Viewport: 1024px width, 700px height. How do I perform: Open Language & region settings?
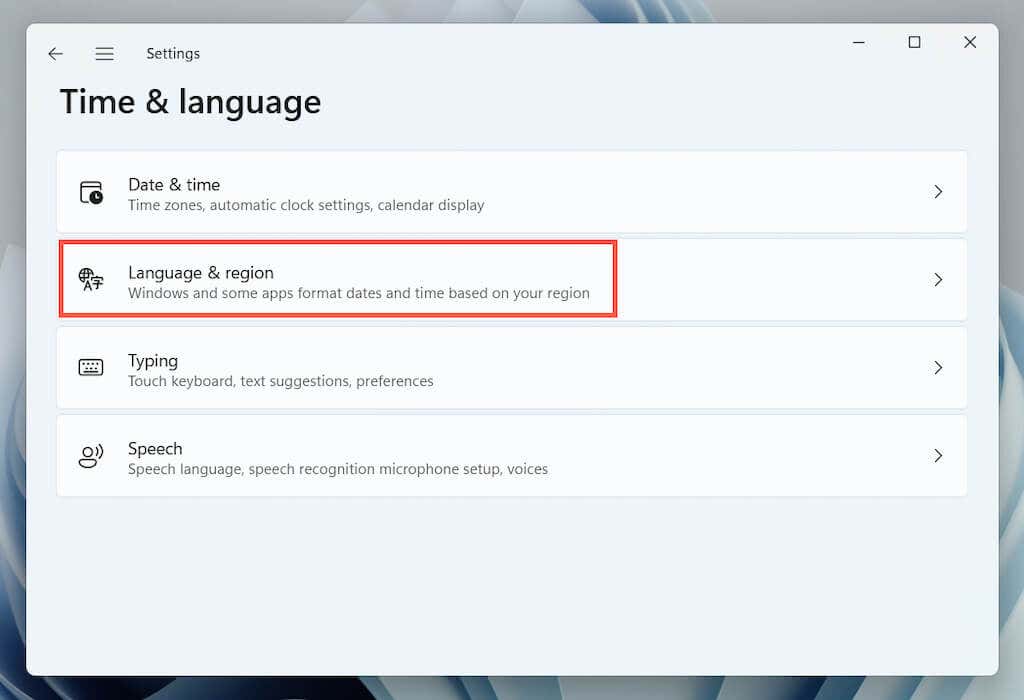click(x=512, y=279)
